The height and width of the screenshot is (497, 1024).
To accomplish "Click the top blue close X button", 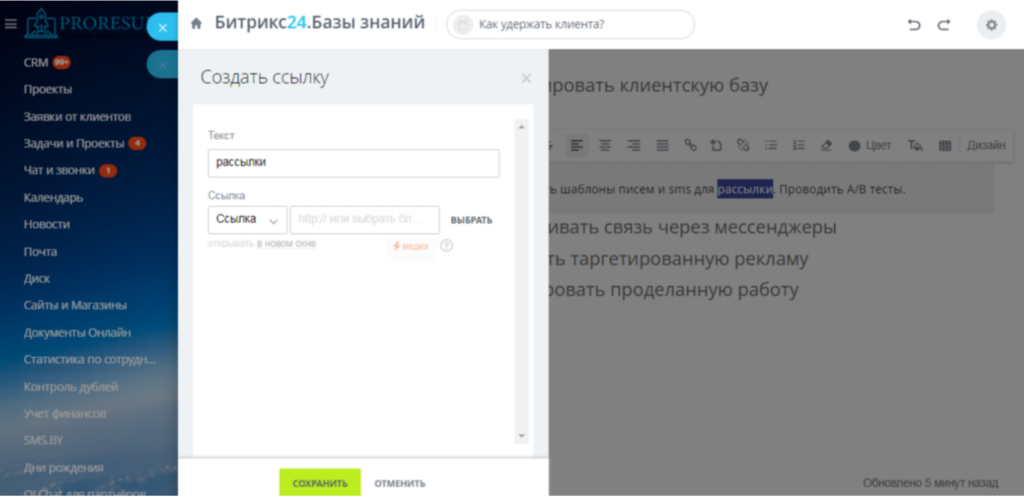I will (163, 27).
